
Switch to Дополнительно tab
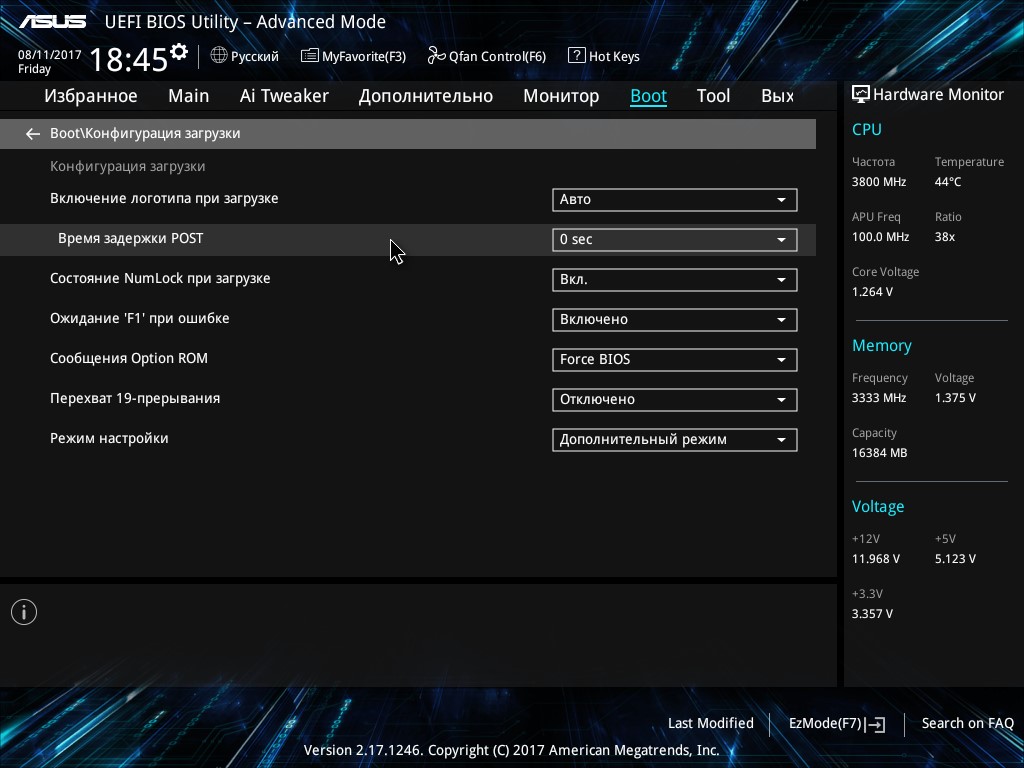(x=426, y=96)
